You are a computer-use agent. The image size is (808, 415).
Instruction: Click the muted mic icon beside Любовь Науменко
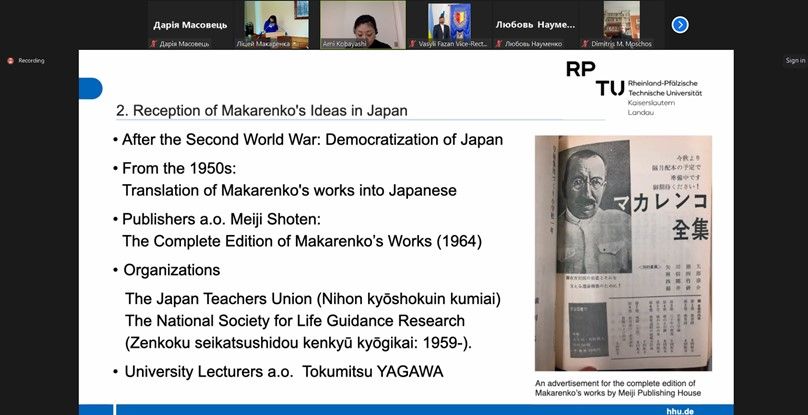tap(498, 44)
